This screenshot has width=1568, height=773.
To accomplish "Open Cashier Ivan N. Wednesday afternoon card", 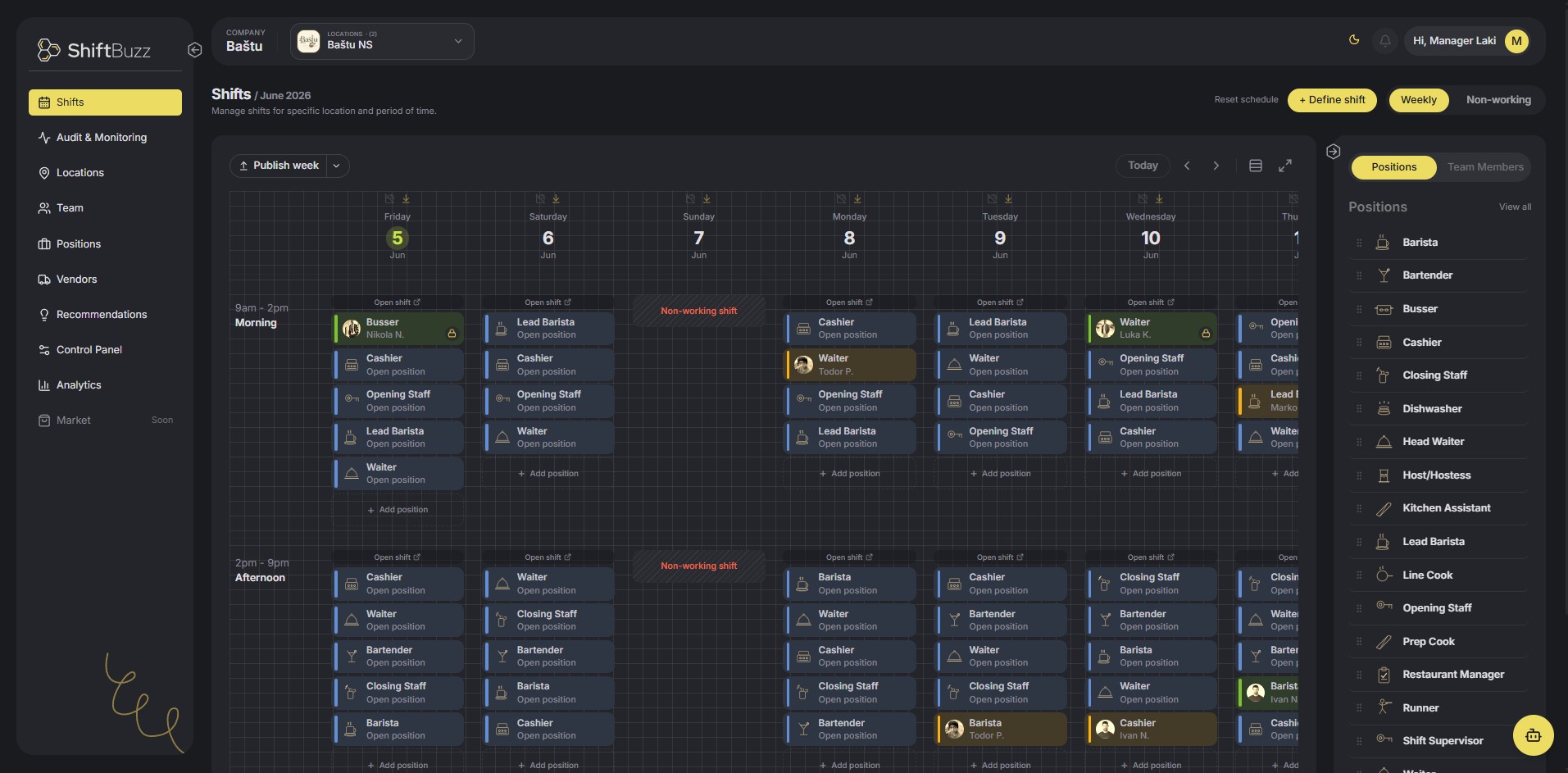I will coord(1152,730).
